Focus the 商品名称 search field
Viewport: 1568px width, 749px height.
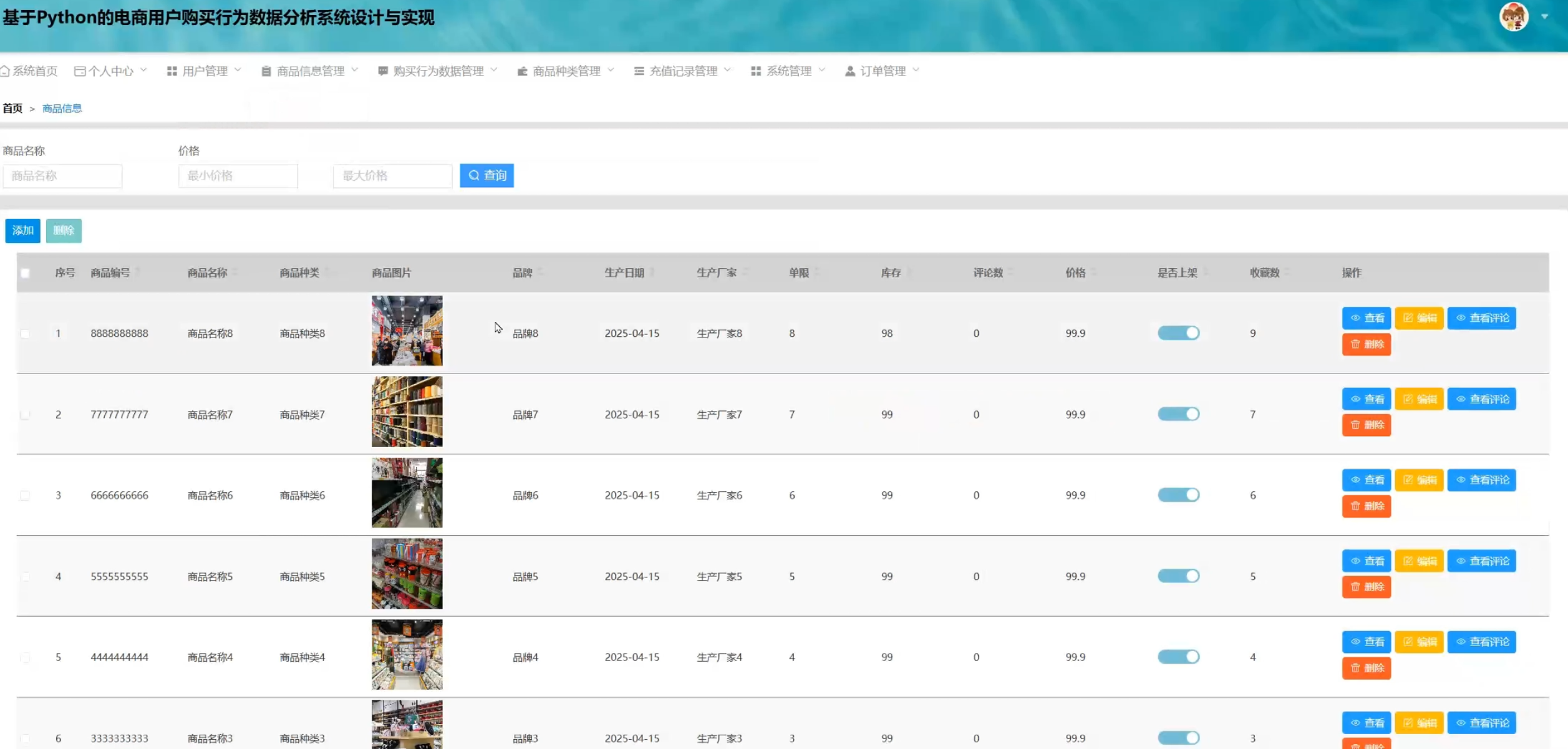click(62, 176)
